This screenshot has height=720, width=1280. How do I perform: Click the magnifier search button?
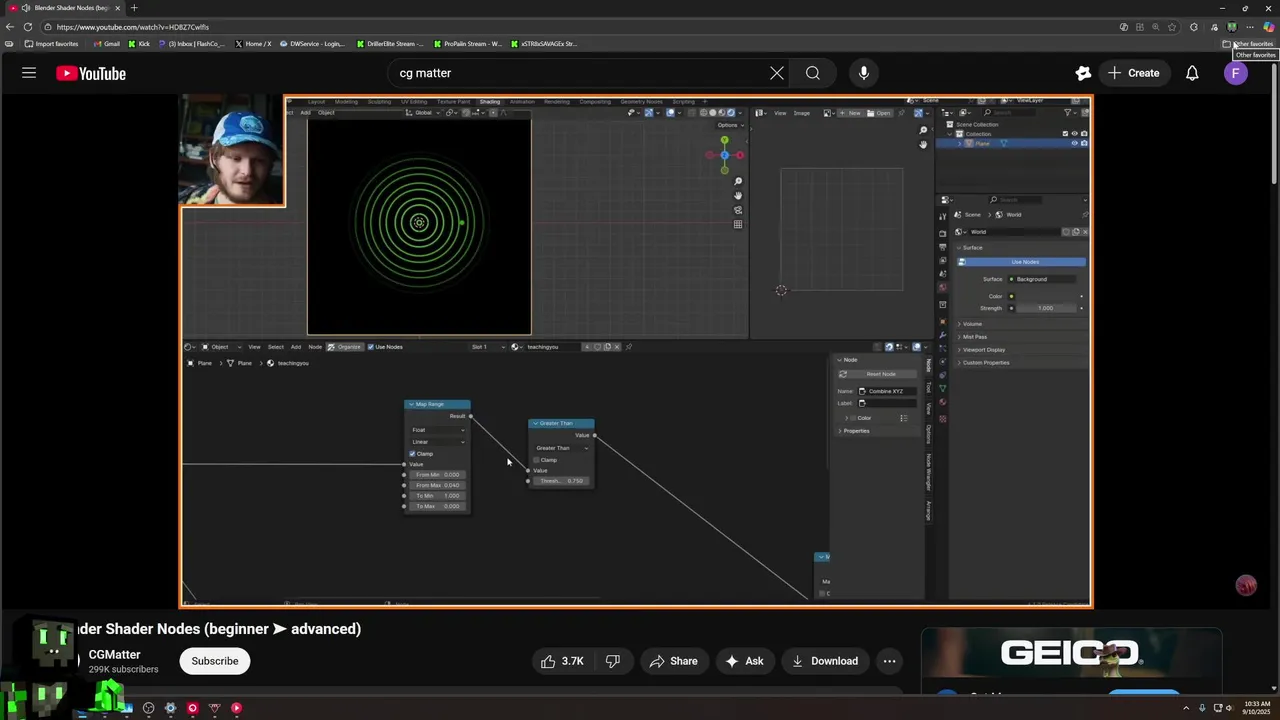coord(813,73)
